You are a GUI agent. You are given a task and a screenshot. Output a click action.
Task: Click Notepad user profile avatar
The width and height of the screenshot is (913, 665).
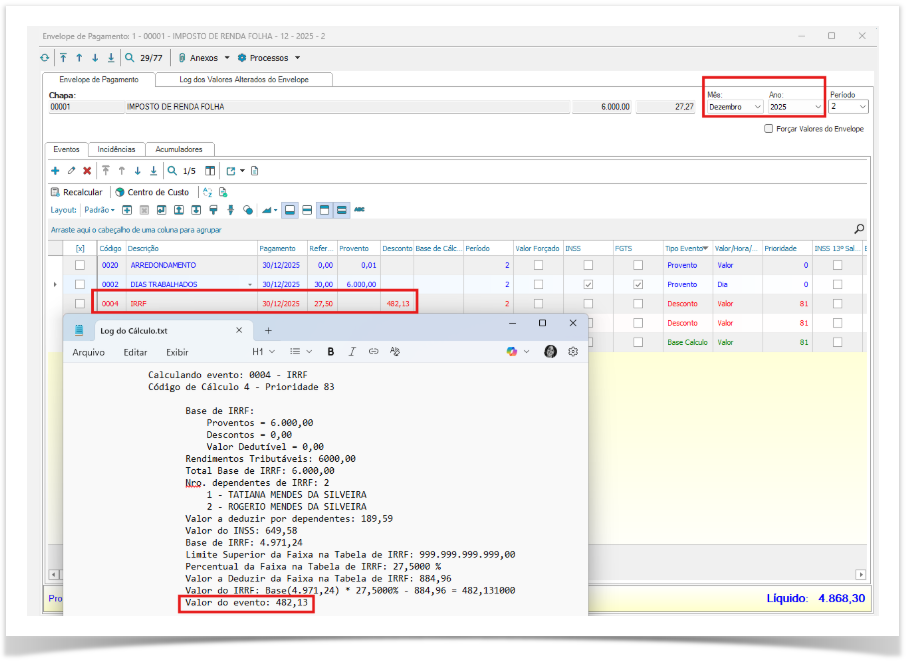point(550,352)
